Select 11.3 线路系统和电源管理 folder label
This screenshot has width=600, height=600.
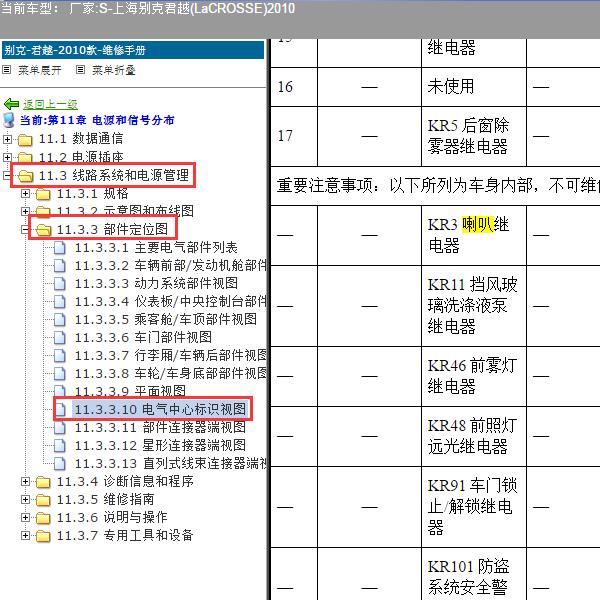114,175
